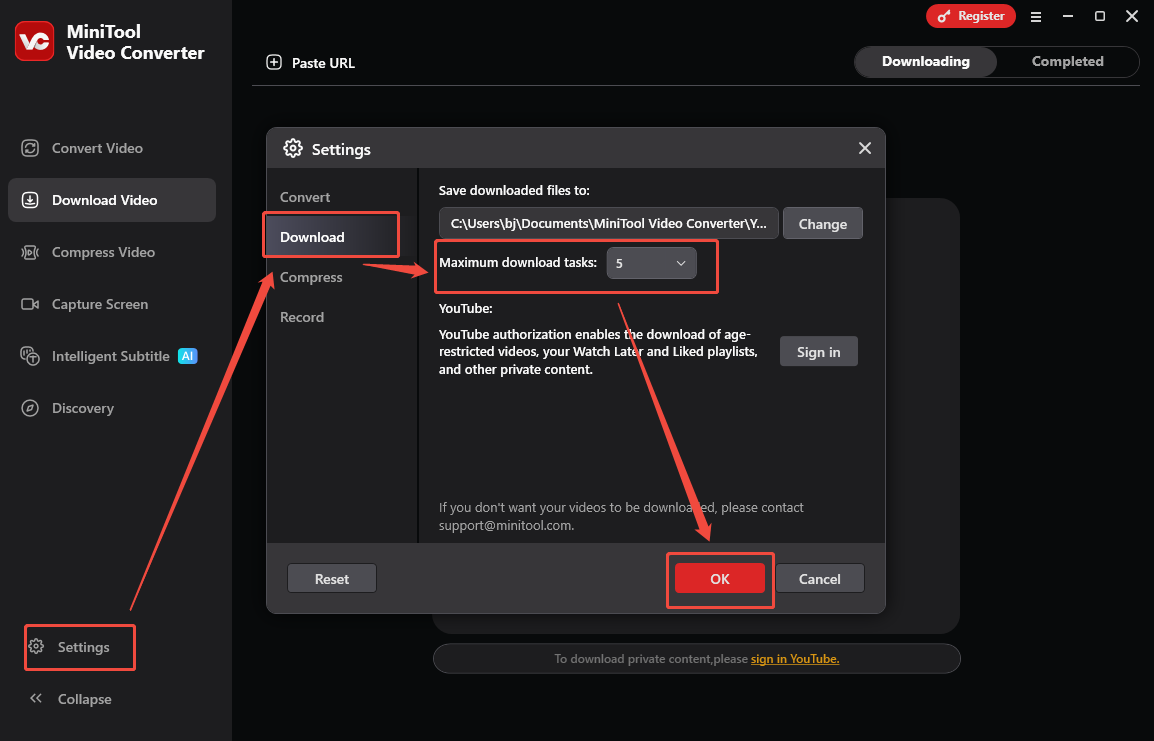The height and width of the screenshot is (741, 1154).
Task: Click the Compress Video sidebar icon
Action: point(30,252)
